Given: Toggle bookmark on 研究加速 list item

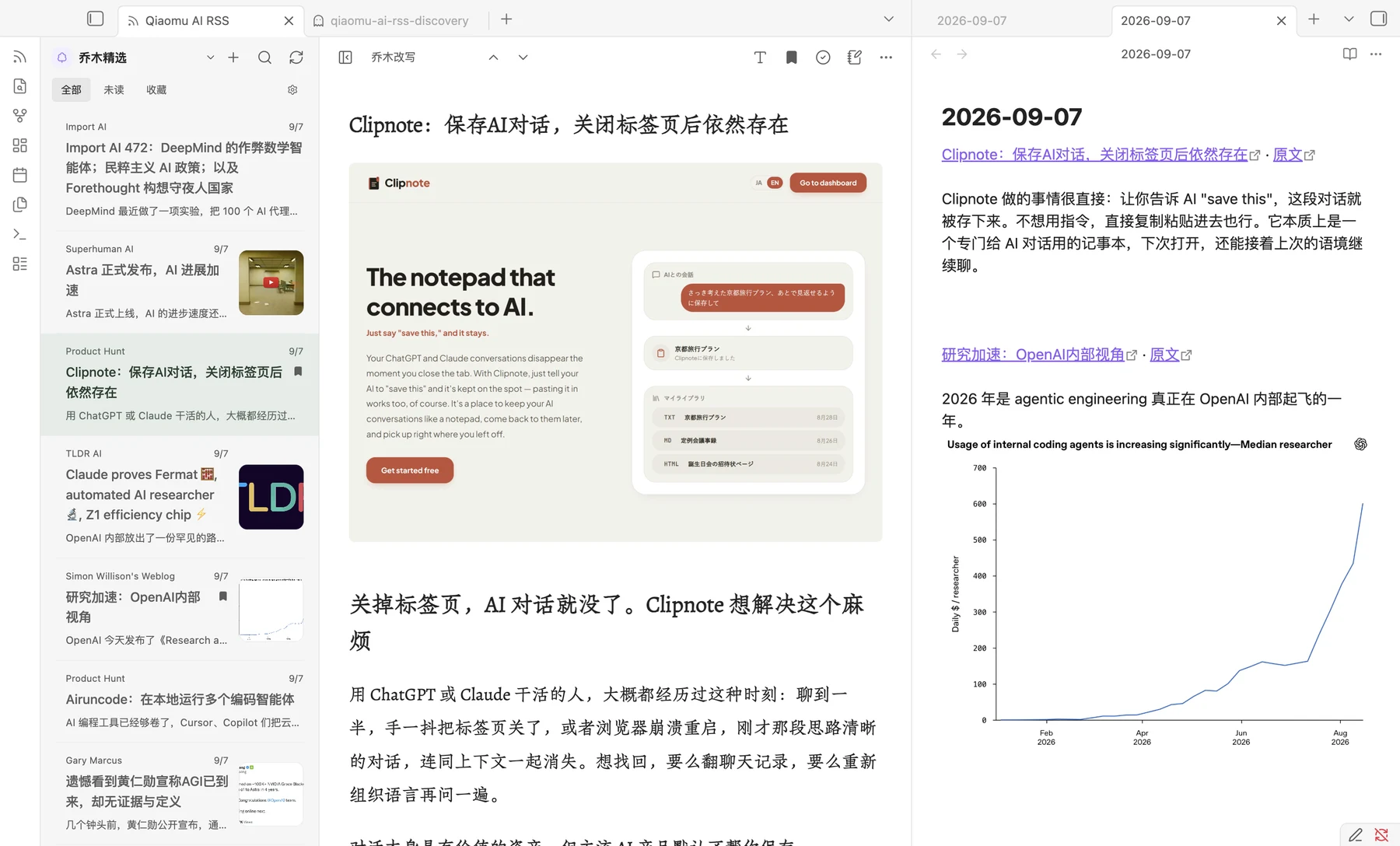Looking at the screenshot, I should tap(223, 596).
